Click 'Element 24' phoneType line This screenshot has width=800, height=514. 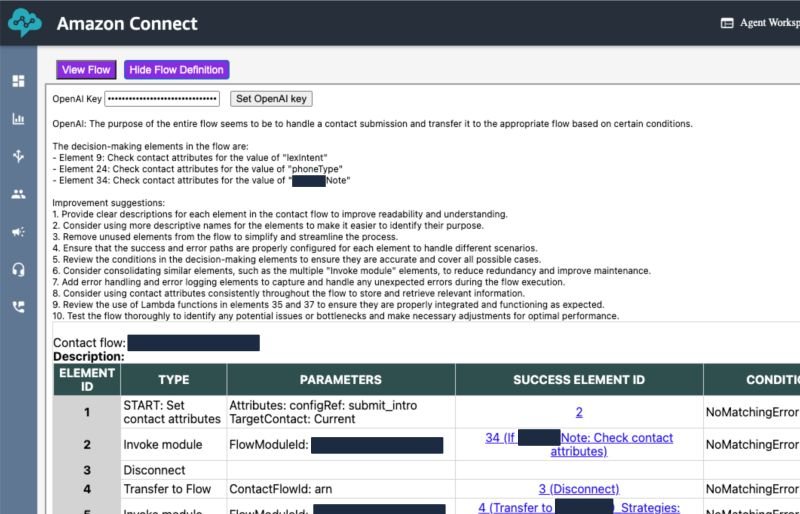[197, 169]
